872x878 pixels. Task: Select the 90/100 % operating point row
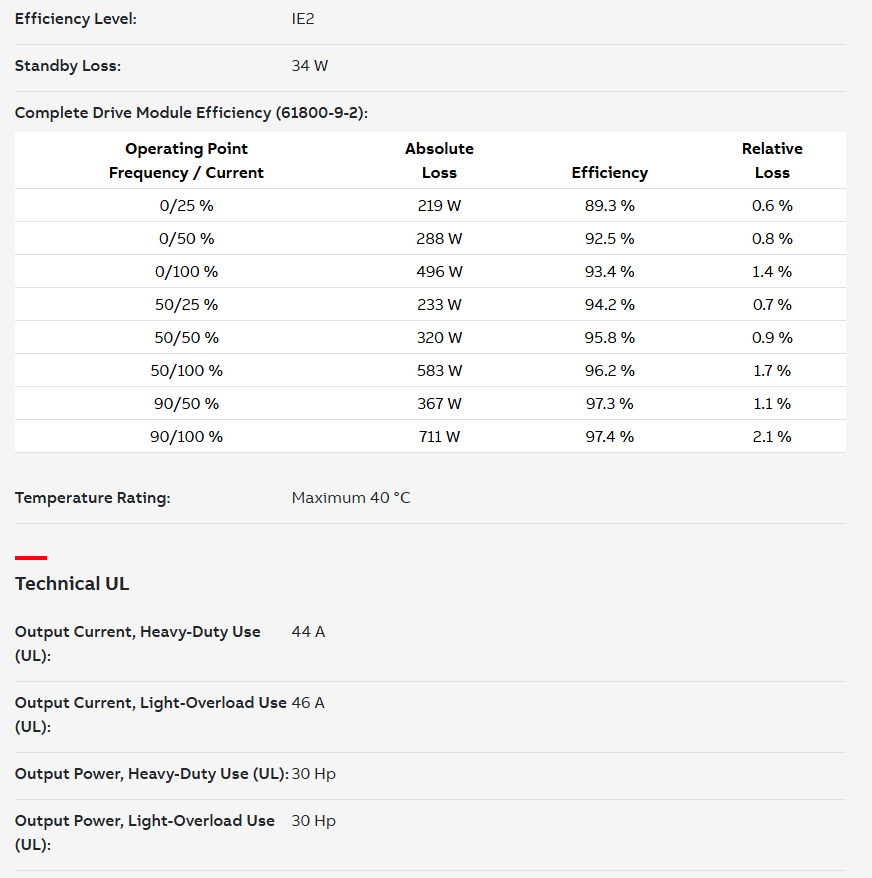click(430, 437)
